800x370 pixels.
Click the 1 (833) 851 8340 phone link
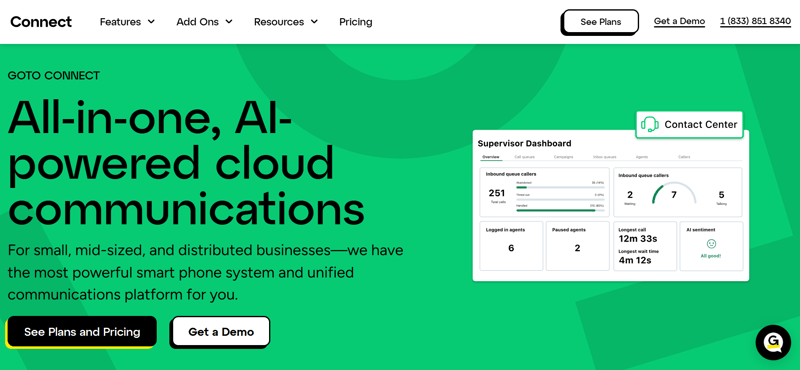(756, 21)
